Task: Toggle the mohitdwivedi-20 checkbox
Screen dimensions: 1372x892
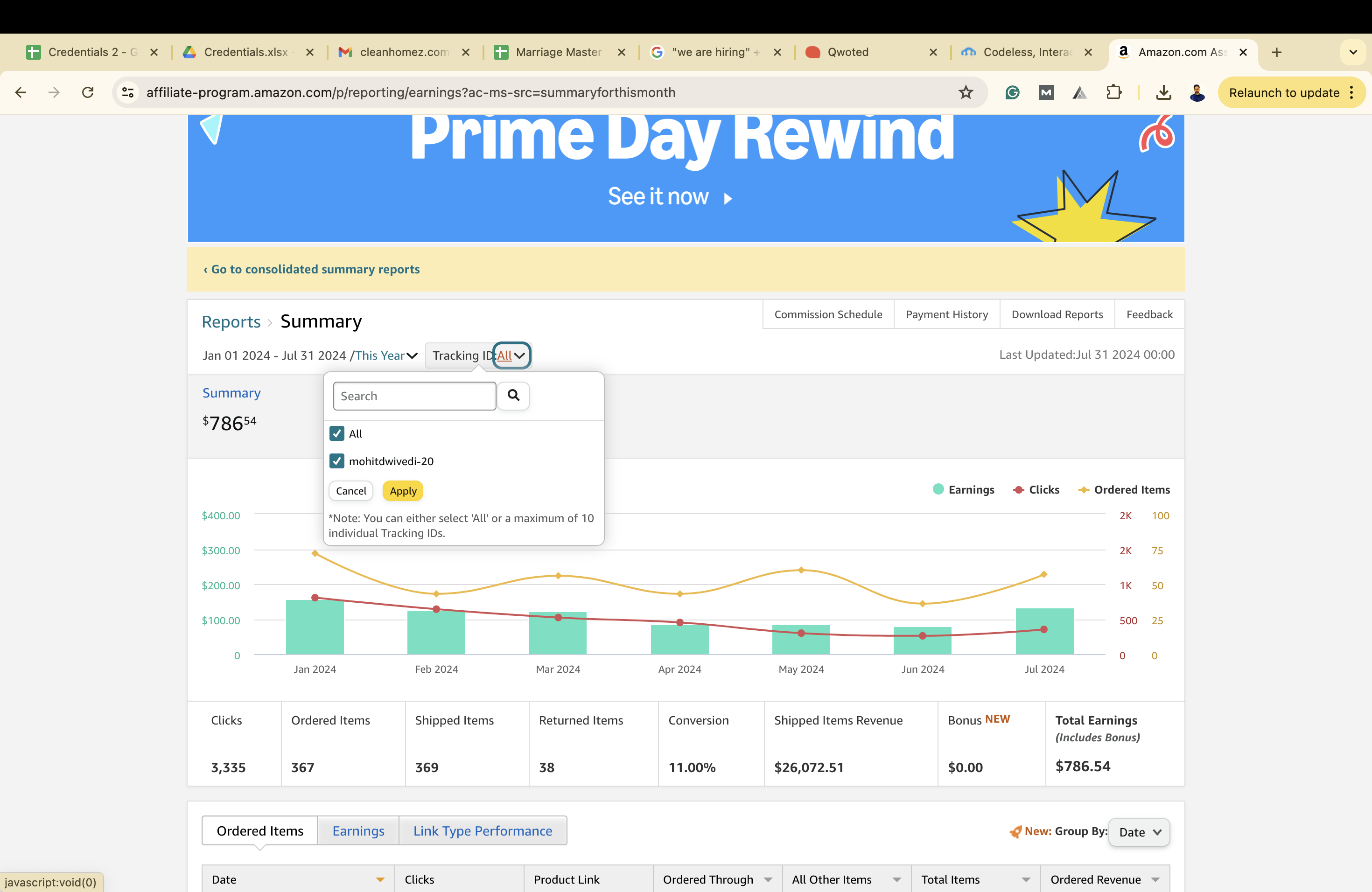Action: pos(336,461)
